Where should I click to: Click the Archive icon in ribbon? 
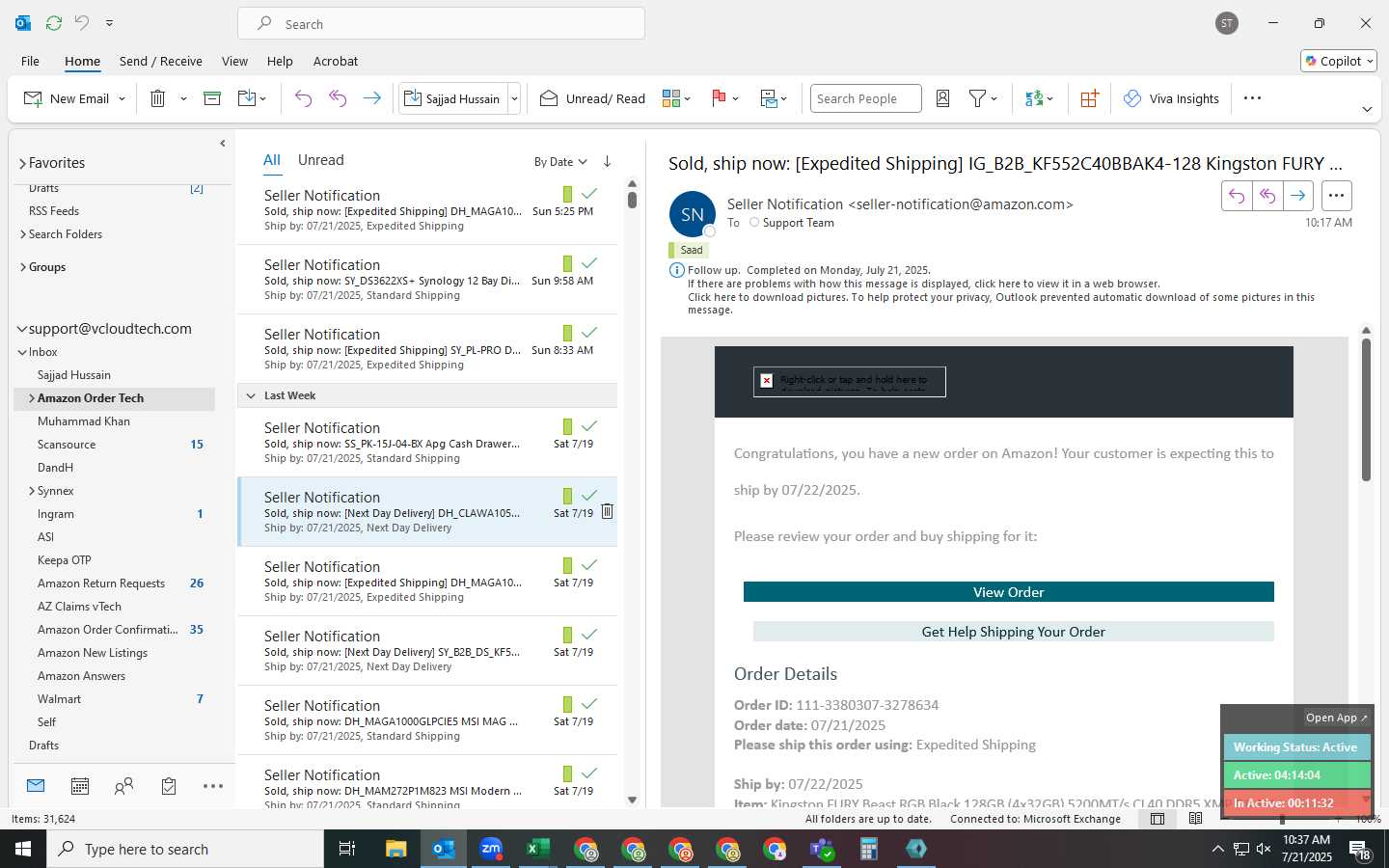click(x=212, y=98)
